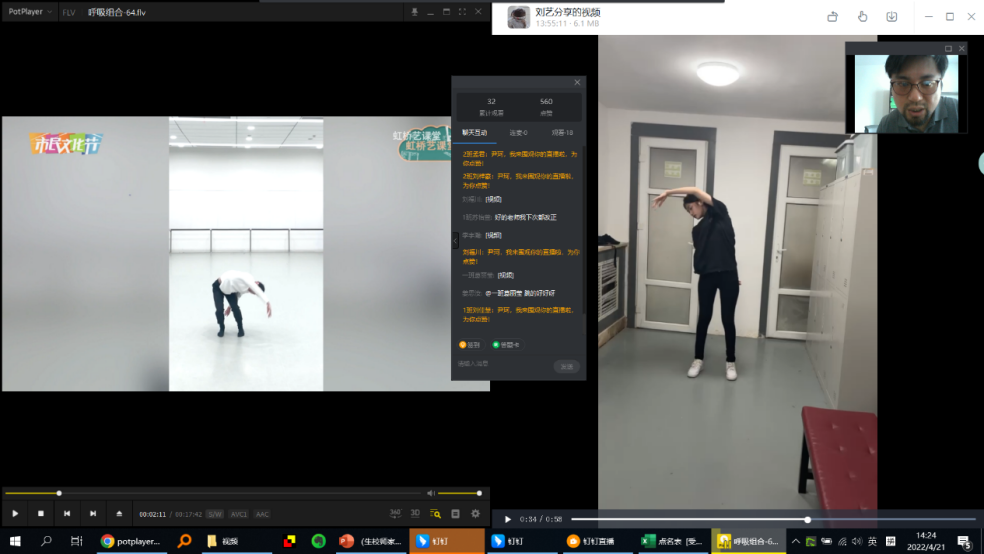Image resolution: width=984 pixels, height=554 pixels.
Task: Click the AVC1 video codec label
Action: pyautogui.click(x=238, y=514)
